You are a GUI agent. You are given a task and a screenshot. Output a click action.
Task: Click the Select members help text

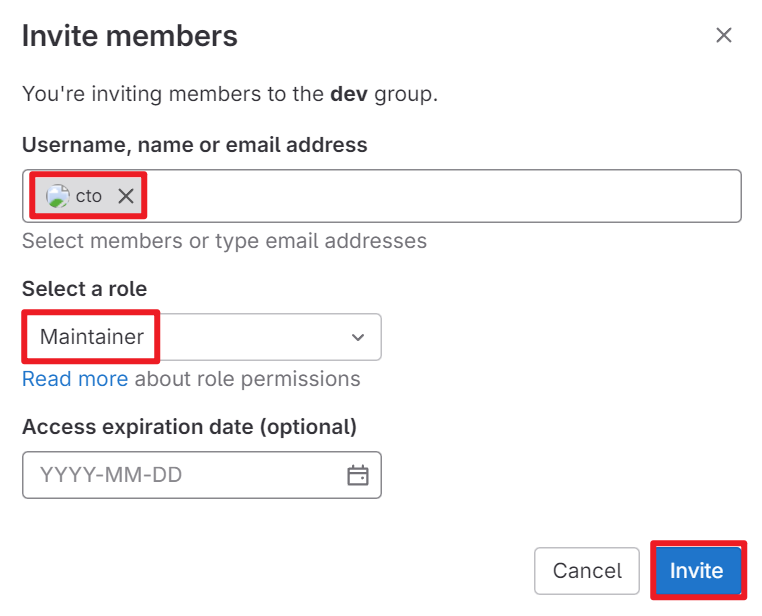pos(225,241)
